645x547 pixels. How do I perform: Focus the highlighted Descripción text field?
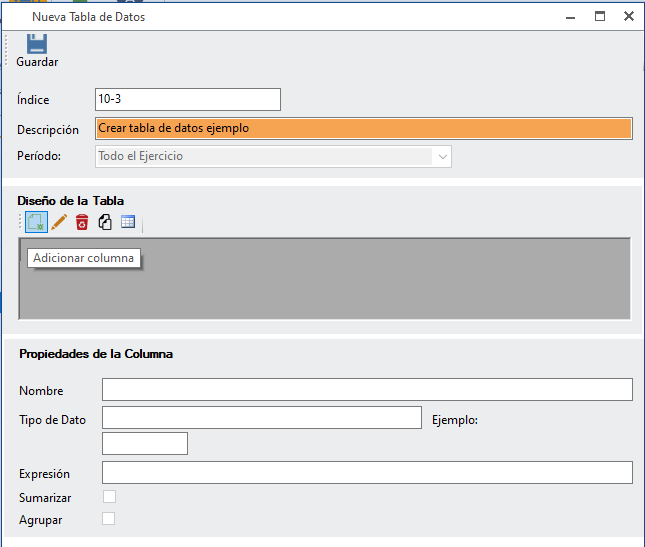pyautogui.click(x=364, y=128)
